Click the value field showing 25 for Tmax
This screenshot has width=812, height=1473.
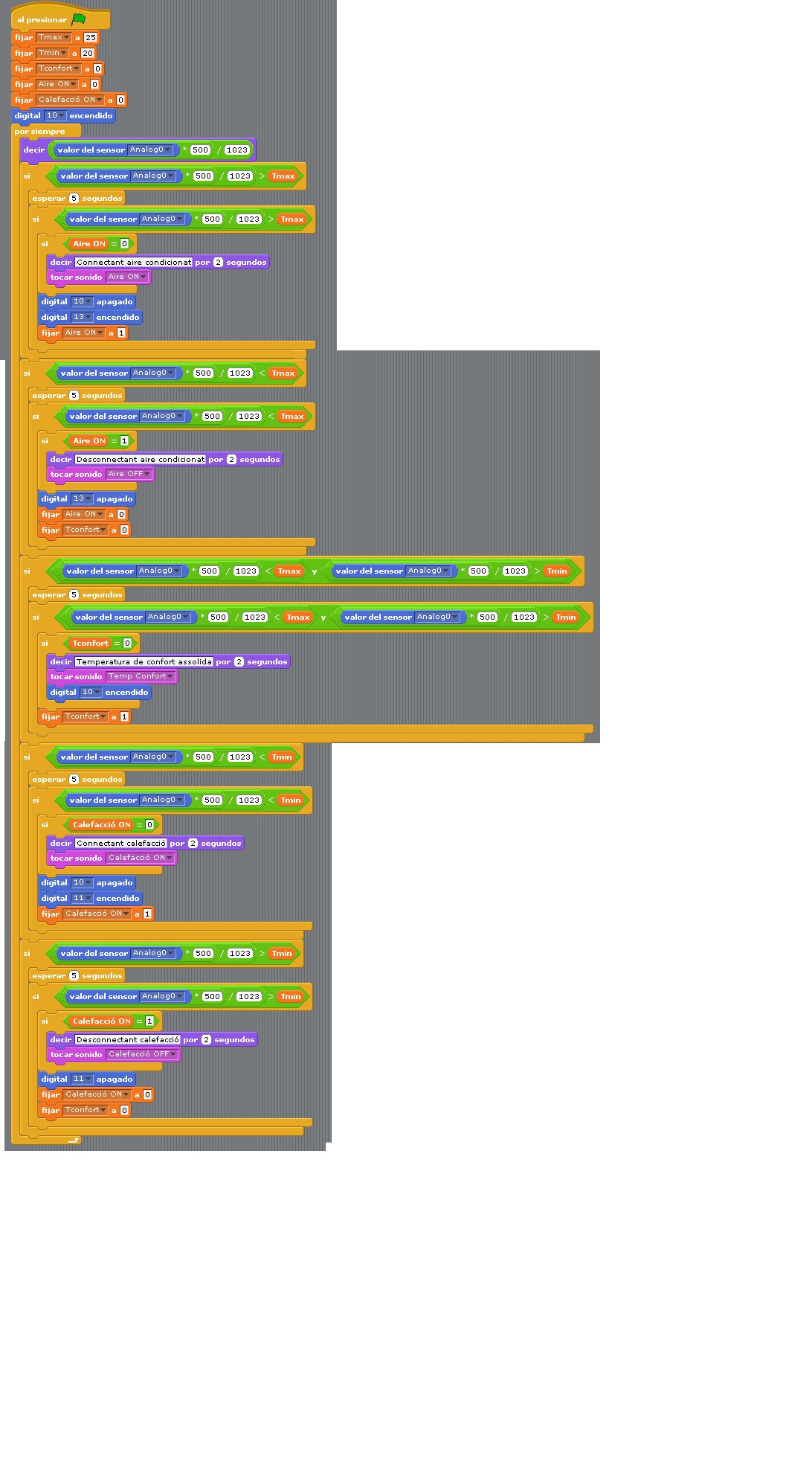[91, 37]
